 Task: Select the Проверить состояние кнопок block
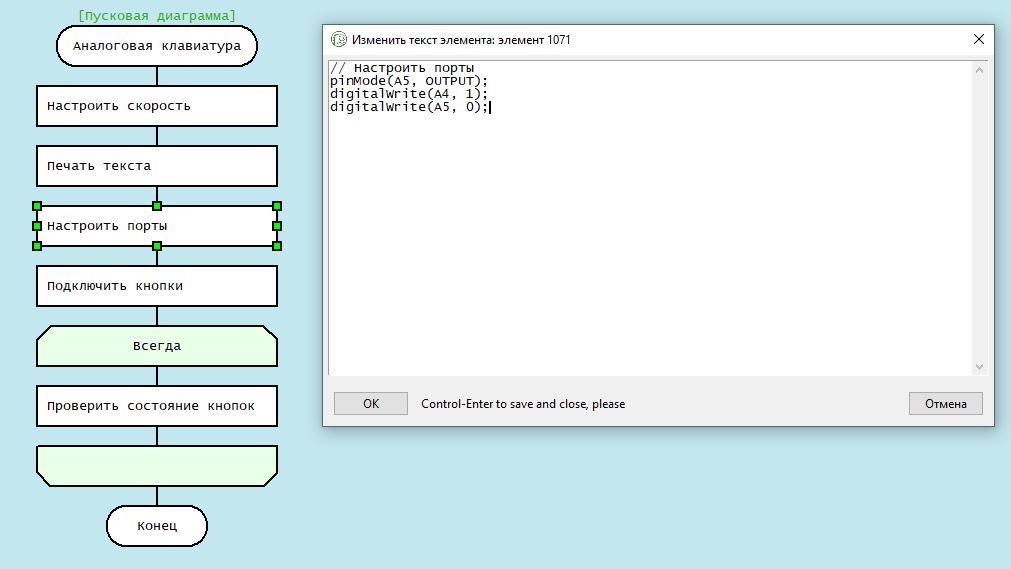157,406
